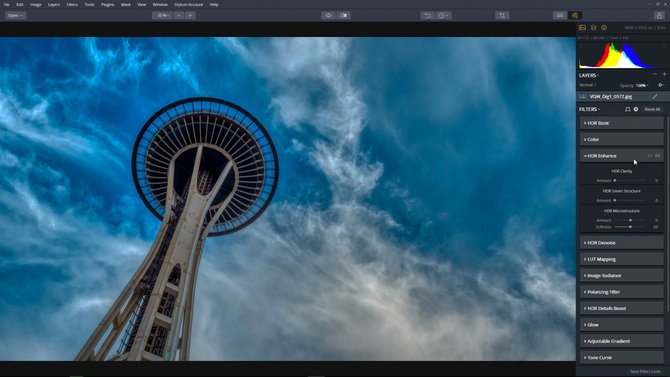
Task: Add a new layer with plus
Action: click(x=664, y=74)
